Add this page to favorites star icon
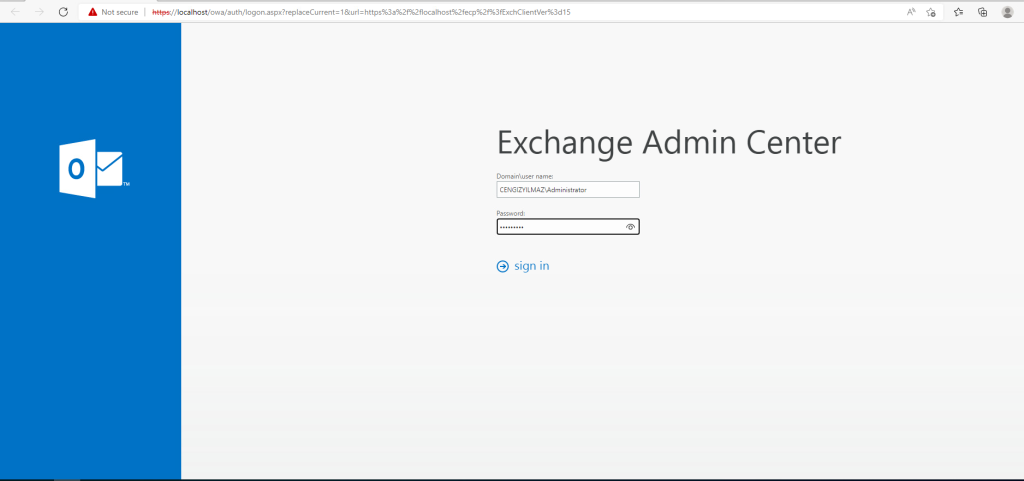This screenshot has height=481, width=1024. pyautogui.click(x=931, y=12)
